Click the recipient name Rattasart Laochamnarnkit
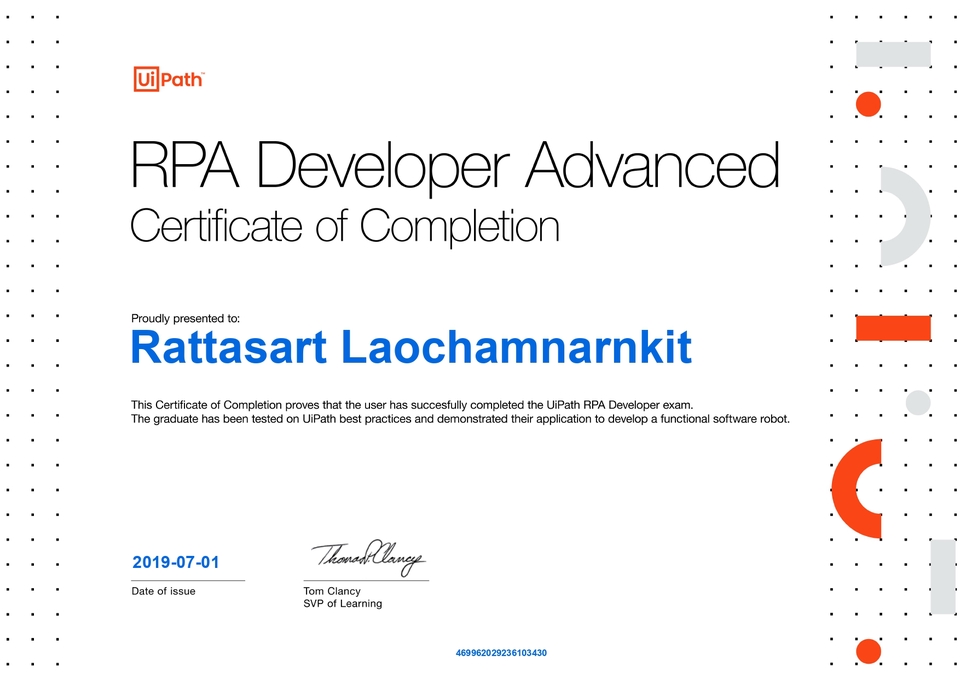Image resolution: width=960 pixels, height=679 pixels. click(411, 347)
